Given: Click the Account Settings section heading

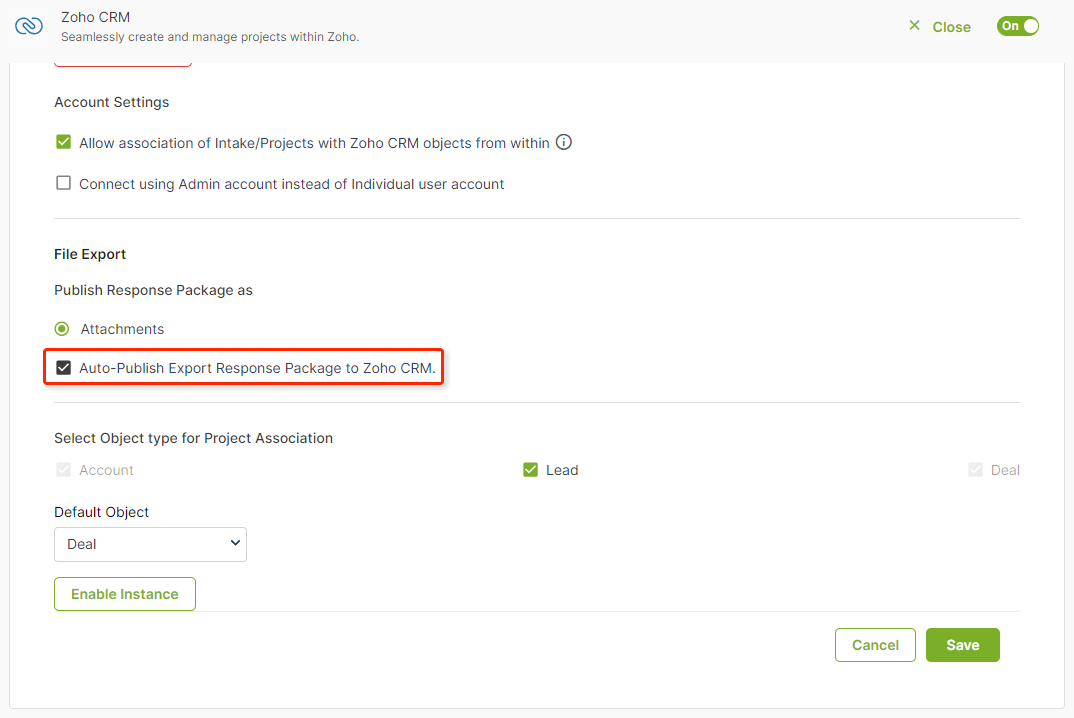Looking at the screenshot, I should (111, 102).
